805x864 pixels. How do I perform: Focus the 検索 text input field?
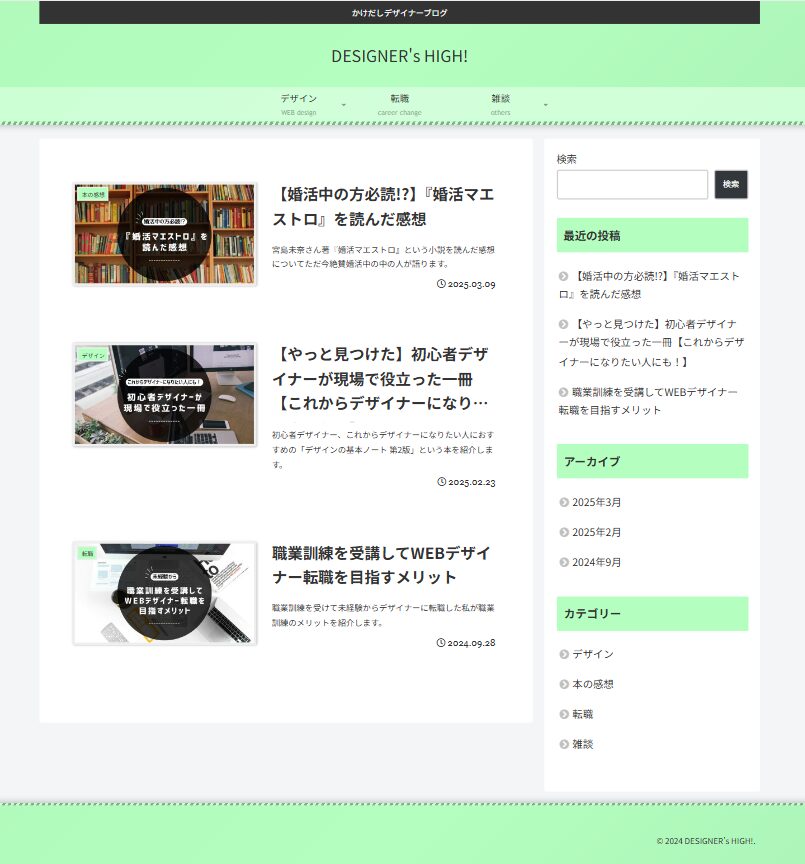click(x=632, y=185)
